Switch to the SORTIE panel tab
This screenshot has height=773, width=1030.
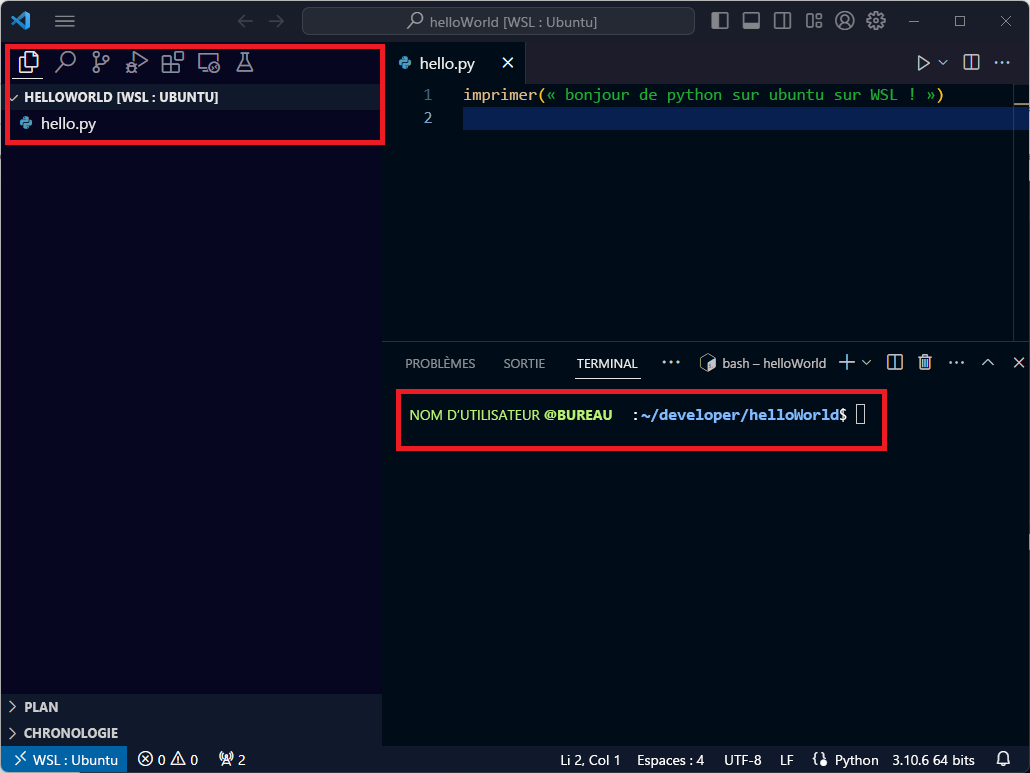coord(524,363)
